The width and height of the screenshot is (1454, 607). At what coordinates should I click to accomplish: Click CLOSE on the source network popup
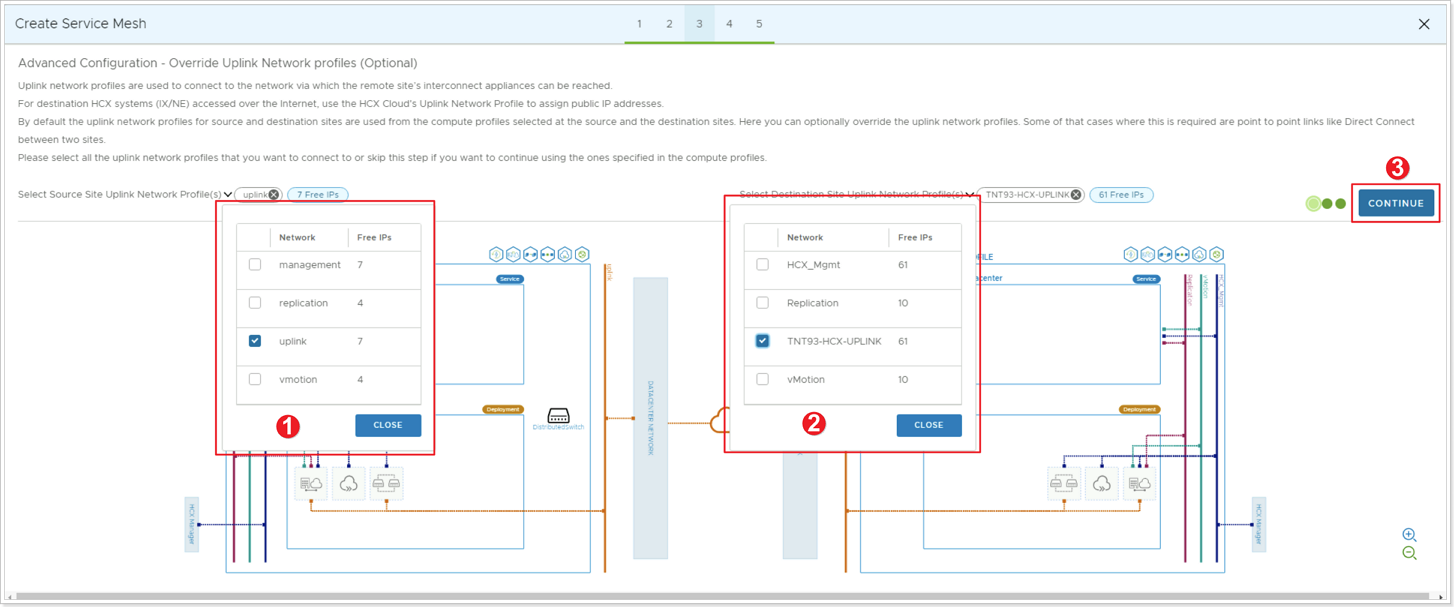point(388,425)
